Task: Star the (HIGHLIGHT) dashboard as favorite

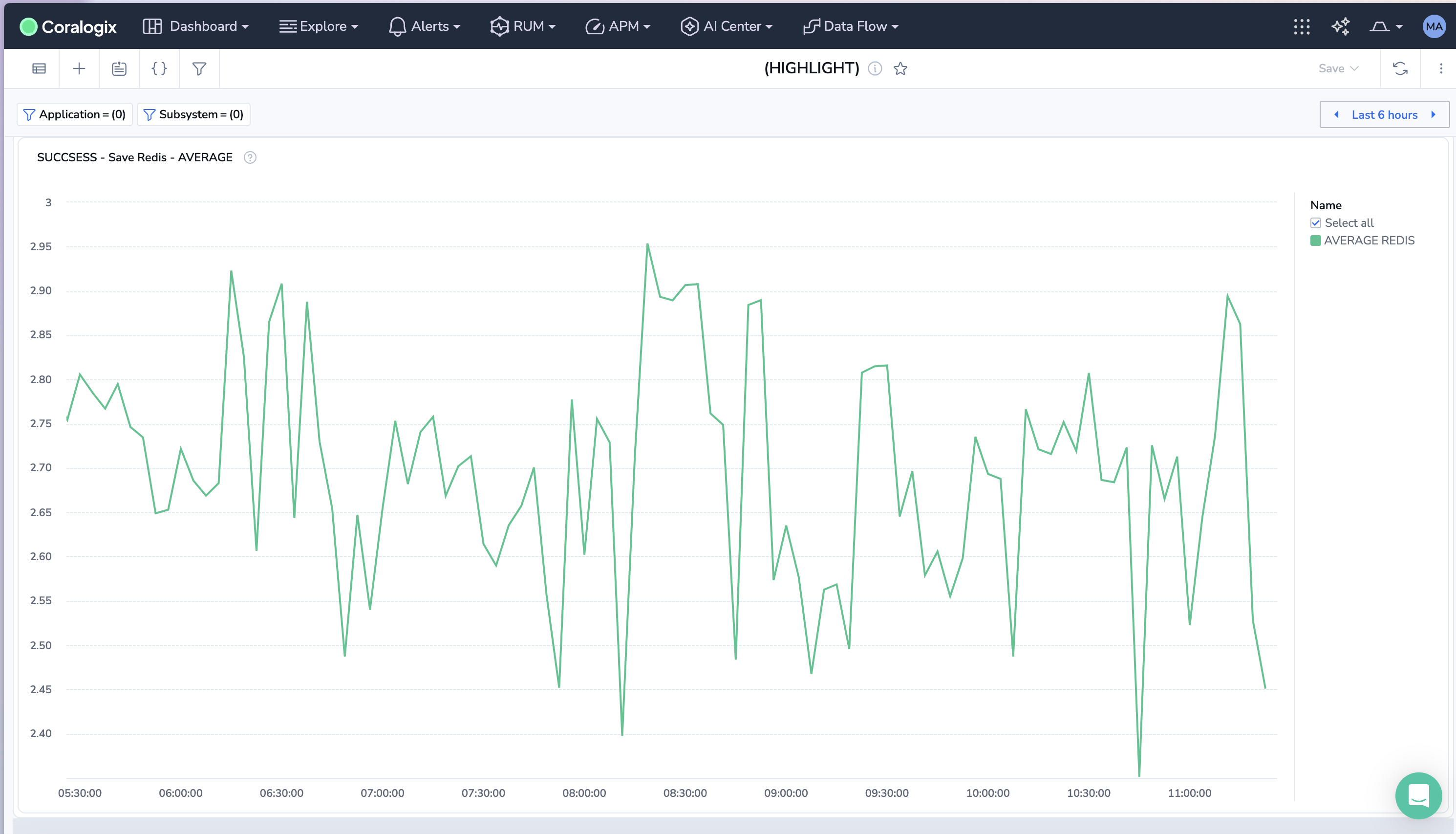Action: [900, 69]
